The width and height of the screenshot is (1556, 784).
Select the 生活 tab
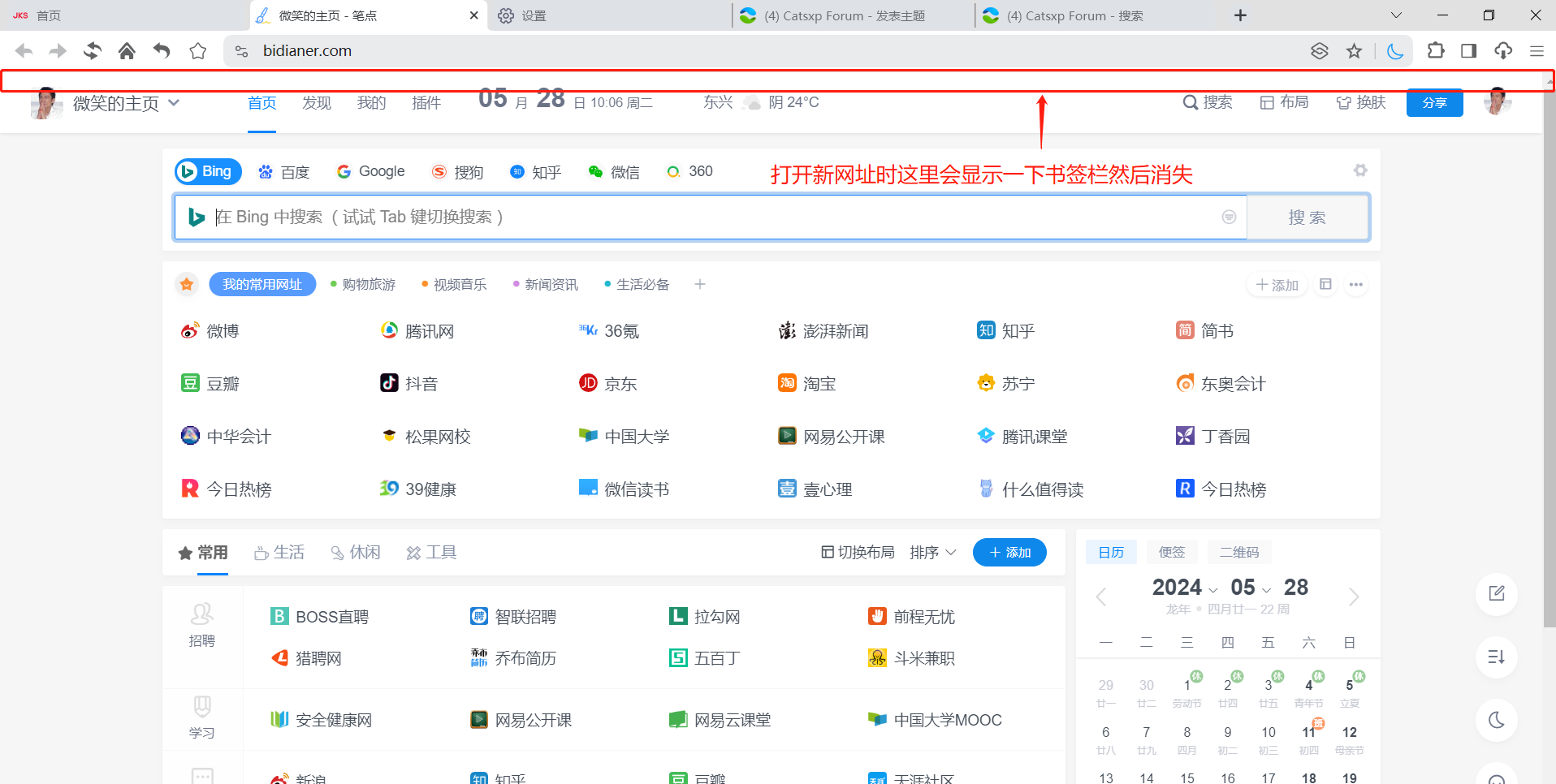(279, 553)
